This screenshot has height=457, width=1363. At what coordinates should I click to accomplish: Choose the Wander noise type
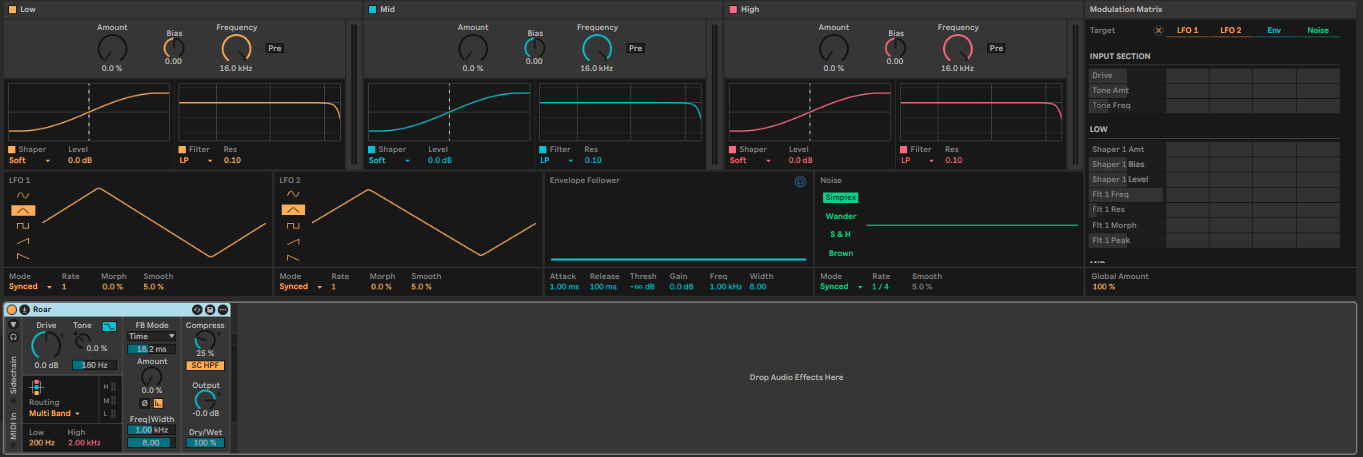pos(840,216)
